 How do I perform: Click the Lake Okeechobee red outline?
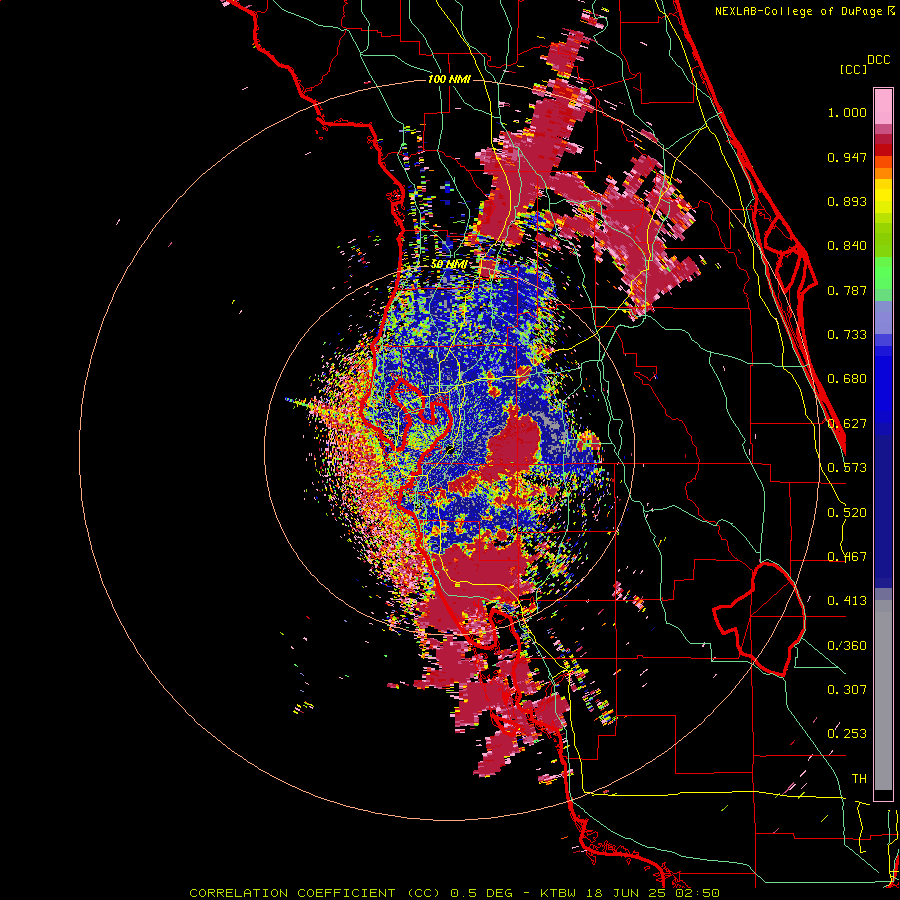[759, 619]
